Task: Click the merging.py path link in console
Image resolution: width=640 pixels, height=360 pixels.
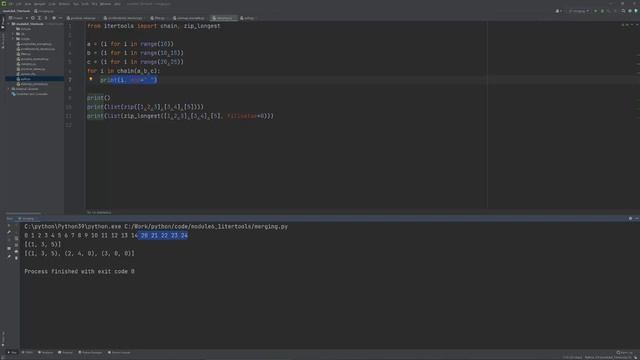Action: [x=206, y=227]
